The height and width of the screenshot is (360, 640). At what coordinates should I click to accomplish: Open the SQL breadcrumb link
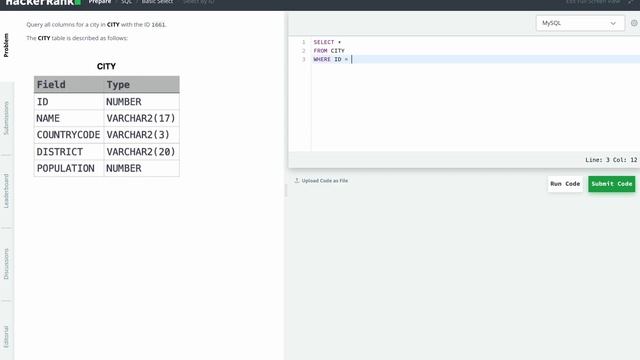click(126, 2)
